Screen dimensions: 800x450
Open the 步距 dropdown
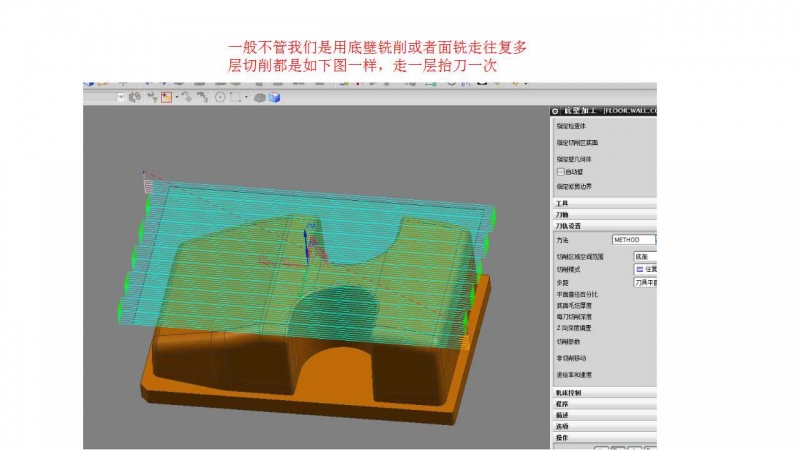coord(645,283)
